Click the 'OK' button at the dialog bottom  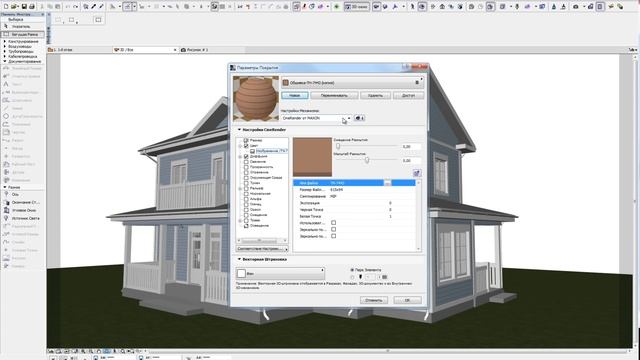(x=407, y=300)
